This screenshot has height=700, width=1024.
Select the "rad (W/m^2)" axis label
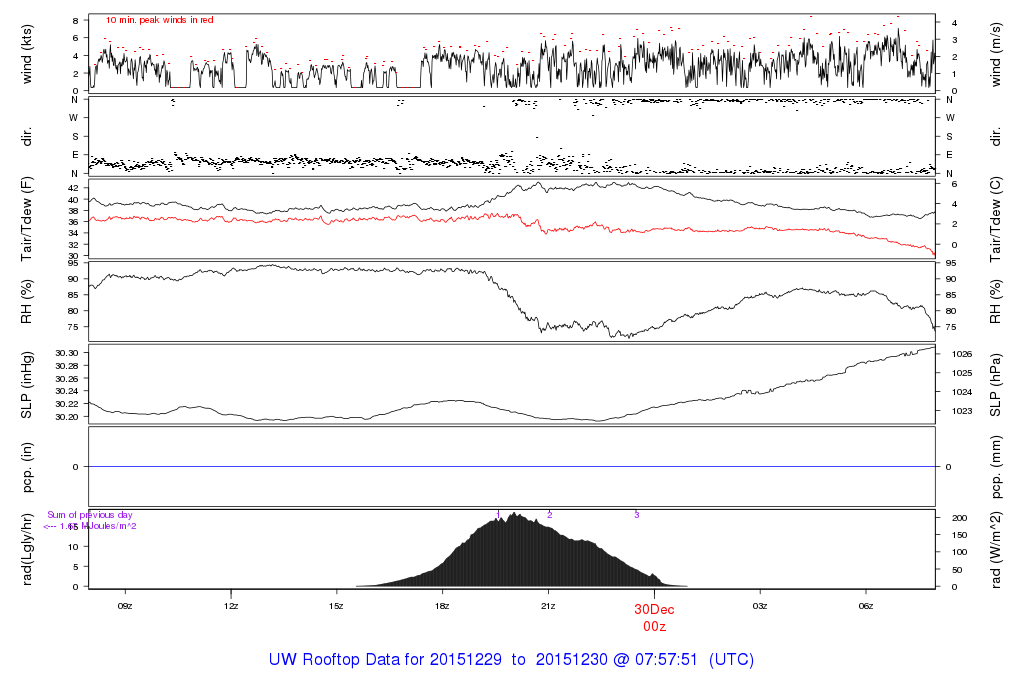997,550
